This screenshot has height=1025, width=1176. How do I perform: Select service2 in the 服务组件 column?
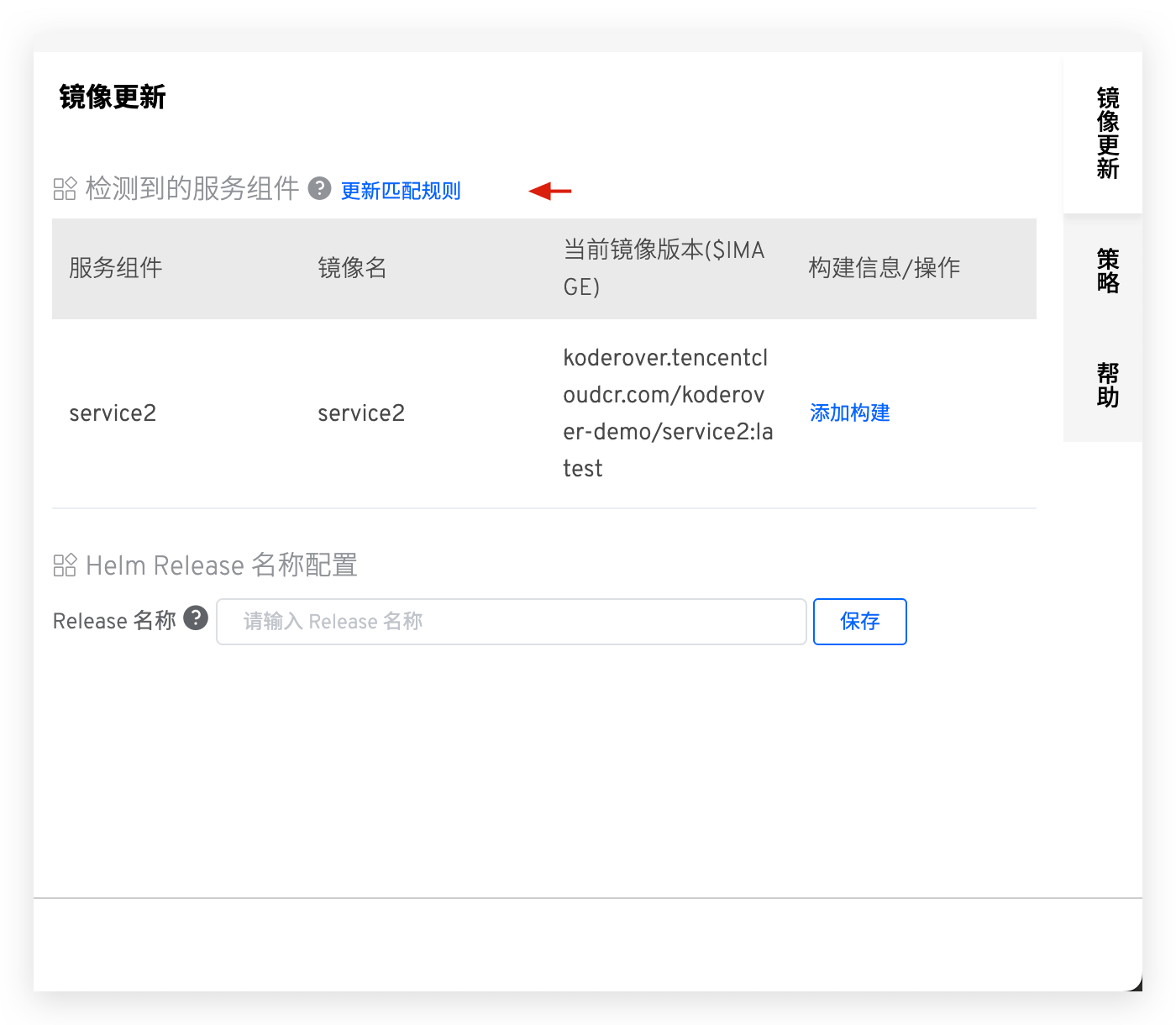(x=113, y=413)
